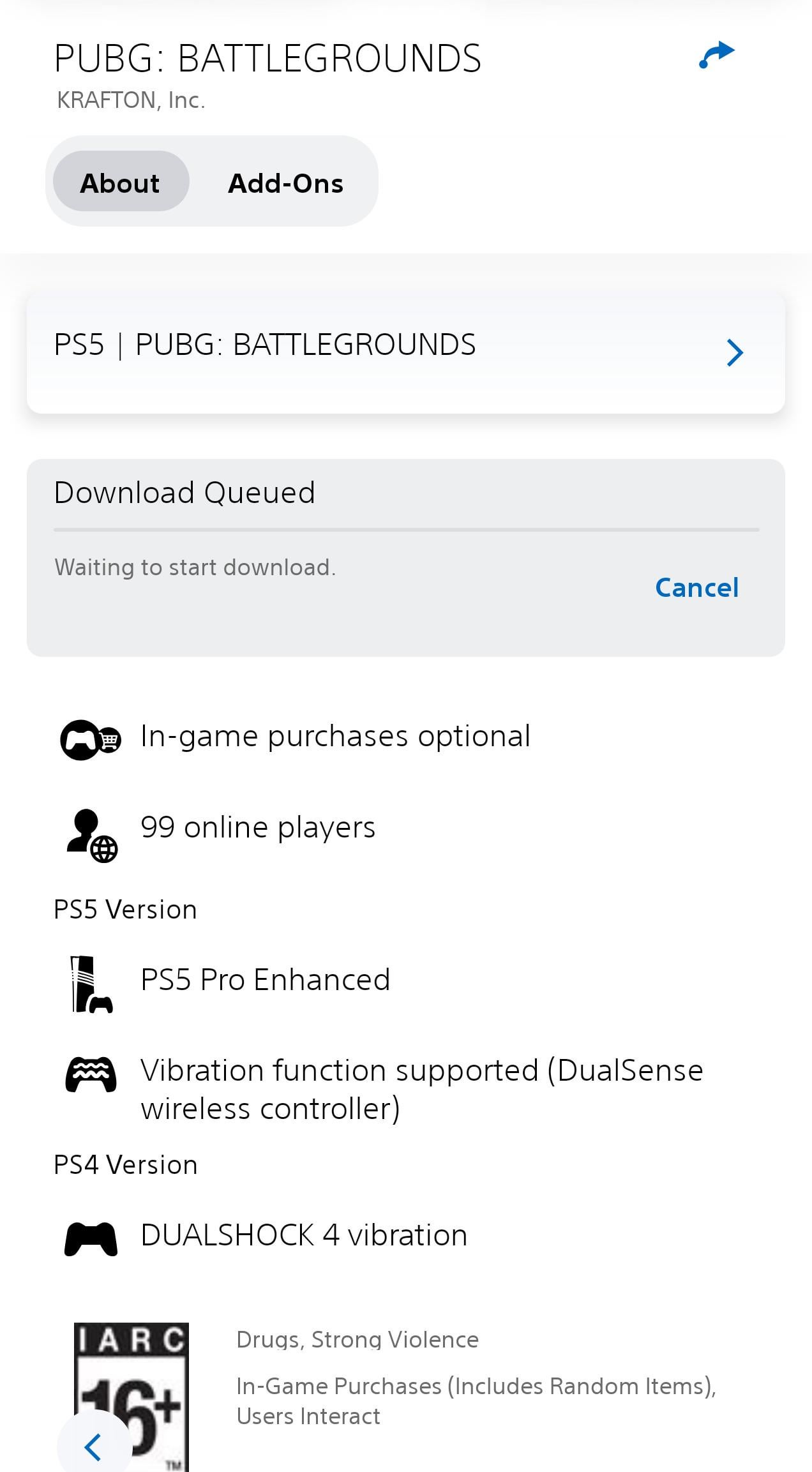Tap the DUALSHOCK 4 controller icon

(x=91, y=1239)
